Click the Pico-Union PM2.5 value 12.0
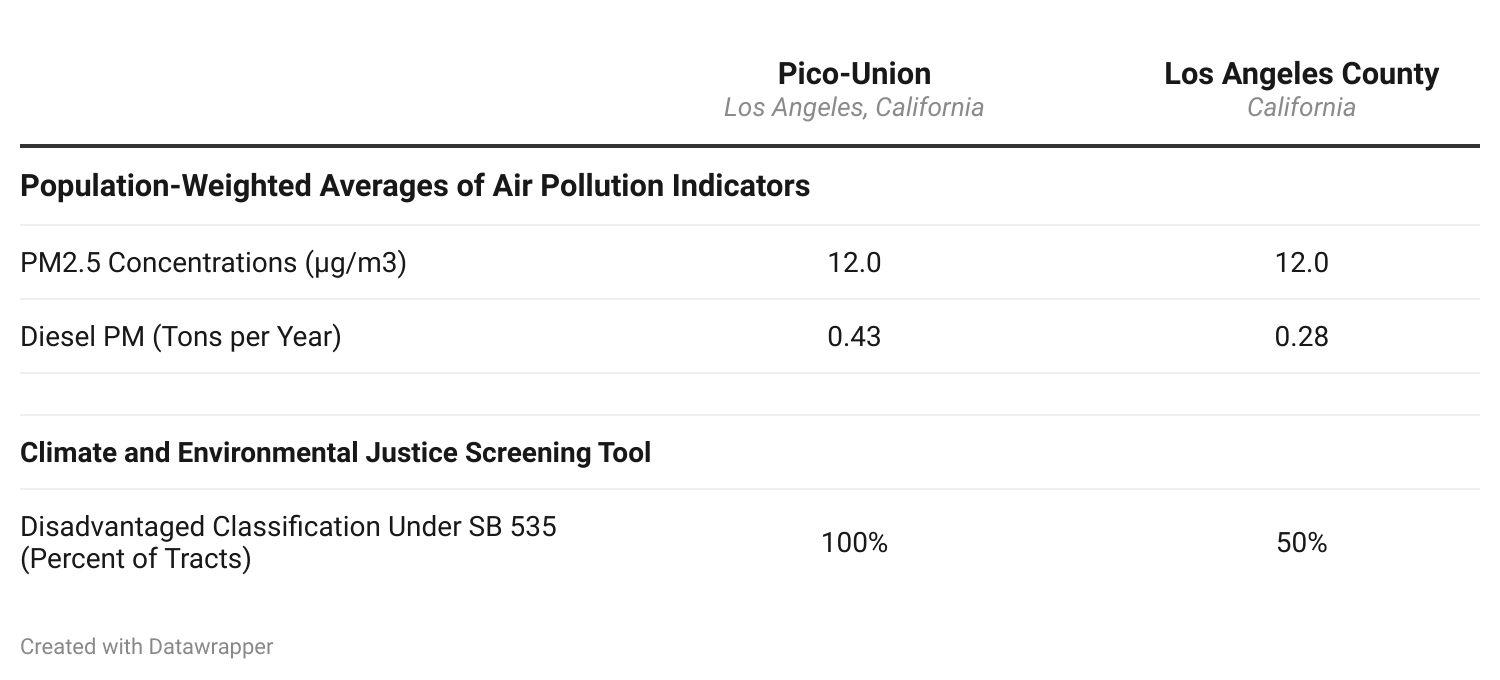Image resolution: width=1500 pixels, height=680 pixels. pyautogui.click(x=854, y=263)
